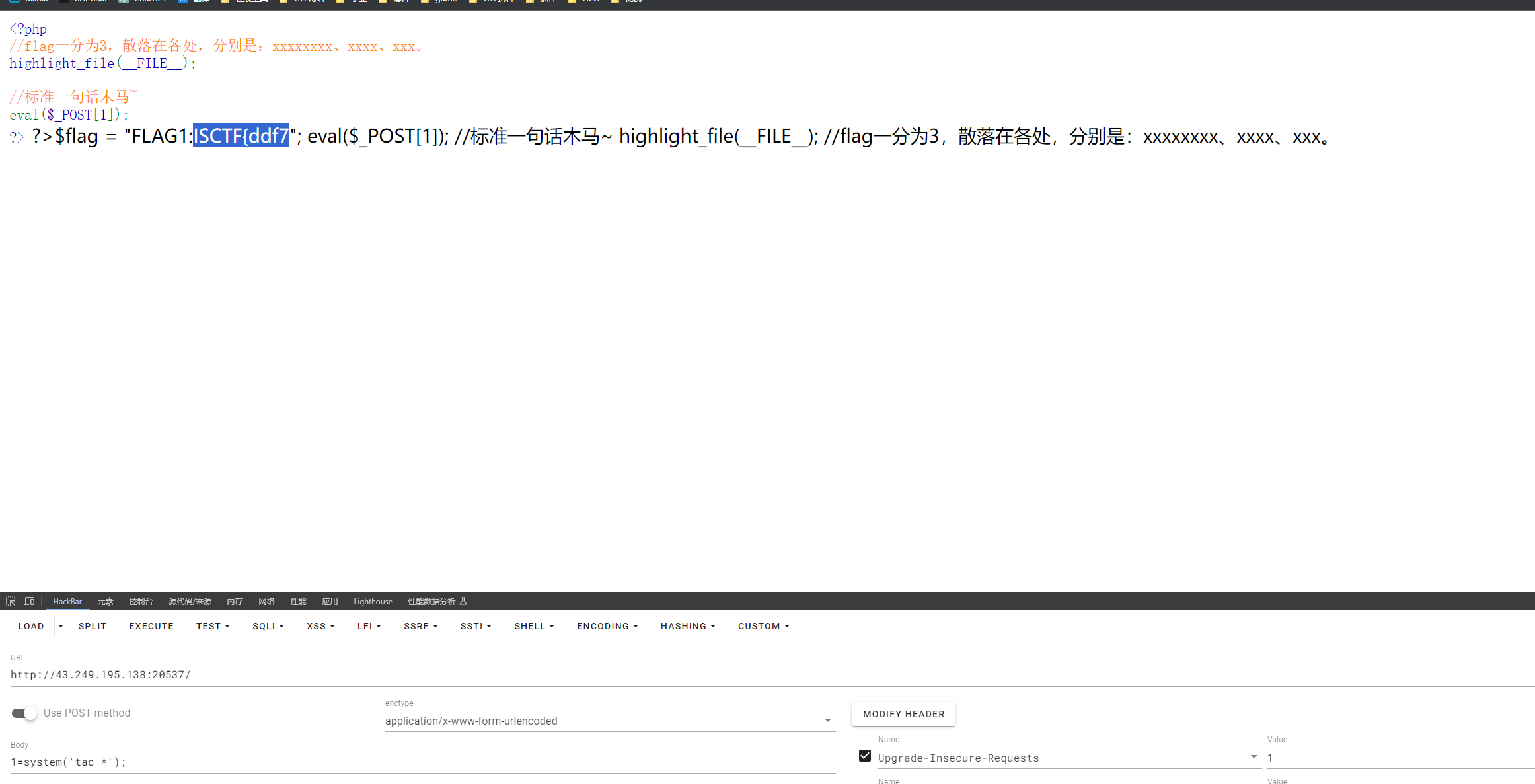1535x784 pixels.
Task: Open the 网络 devtools tab
Action: 266,601
